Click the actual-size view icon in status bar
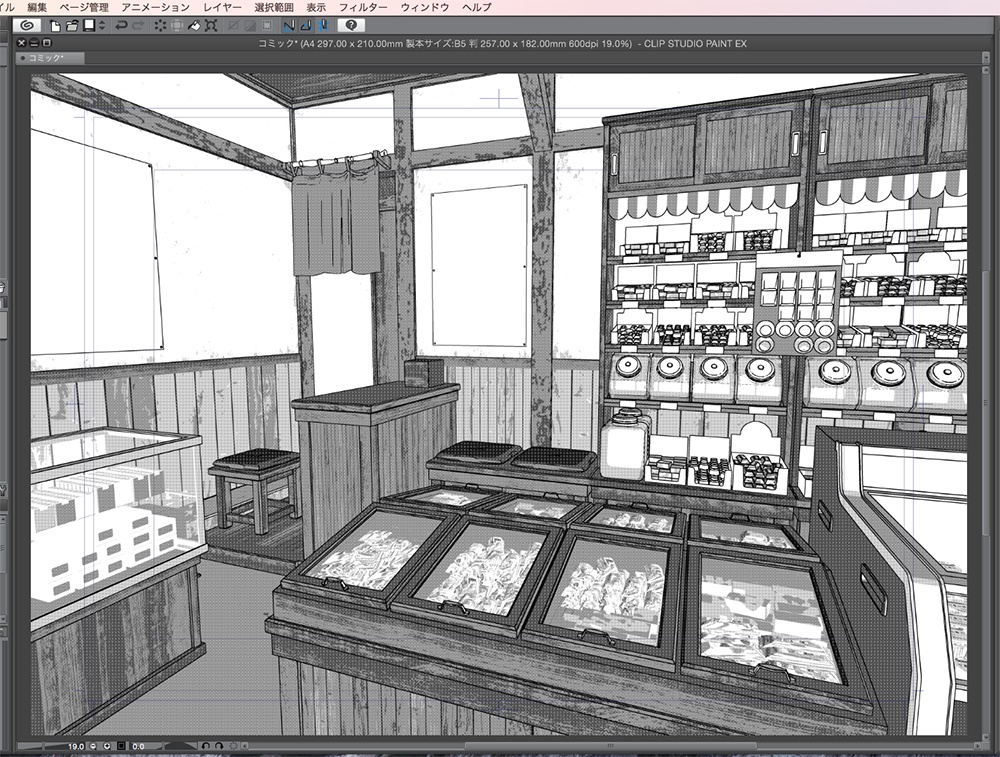Viewport: 1000px width, 757px height. click(x=120, y=745)
